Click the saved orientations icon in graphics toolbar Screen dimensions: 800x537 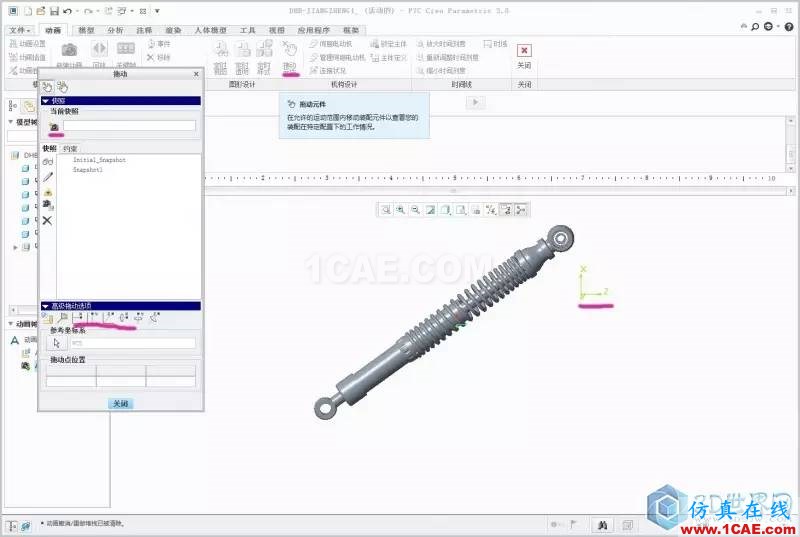coord(461,210)
